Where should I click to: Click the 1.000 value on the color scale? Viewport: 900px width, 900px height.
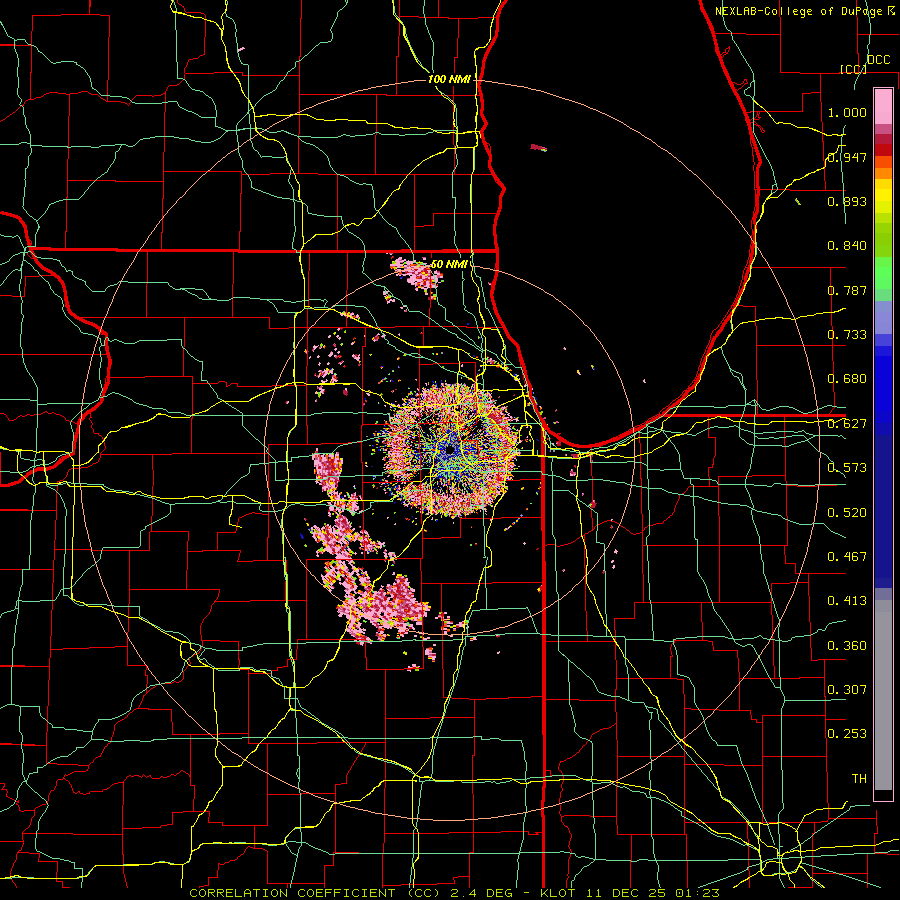847,112
